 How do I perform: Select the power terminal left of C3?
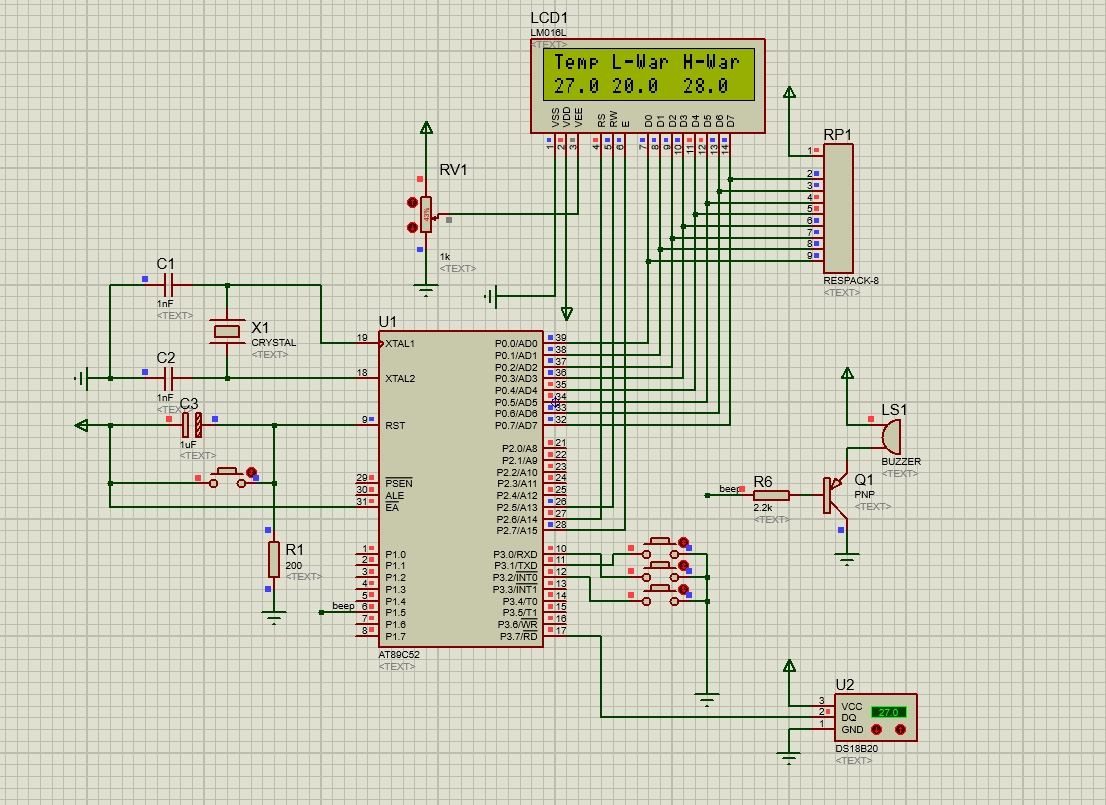pyautogui.click(x=82, y=425)
